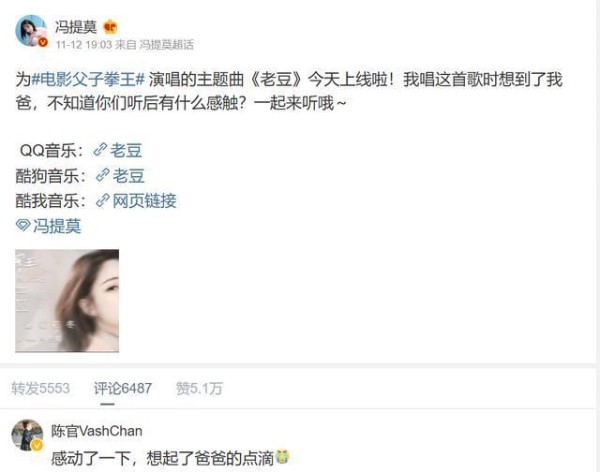Viewport: 600px width, 472px height.
Task: Click the verified V badge on 冯提莫's avatar
Action: [x=43, y=42]
